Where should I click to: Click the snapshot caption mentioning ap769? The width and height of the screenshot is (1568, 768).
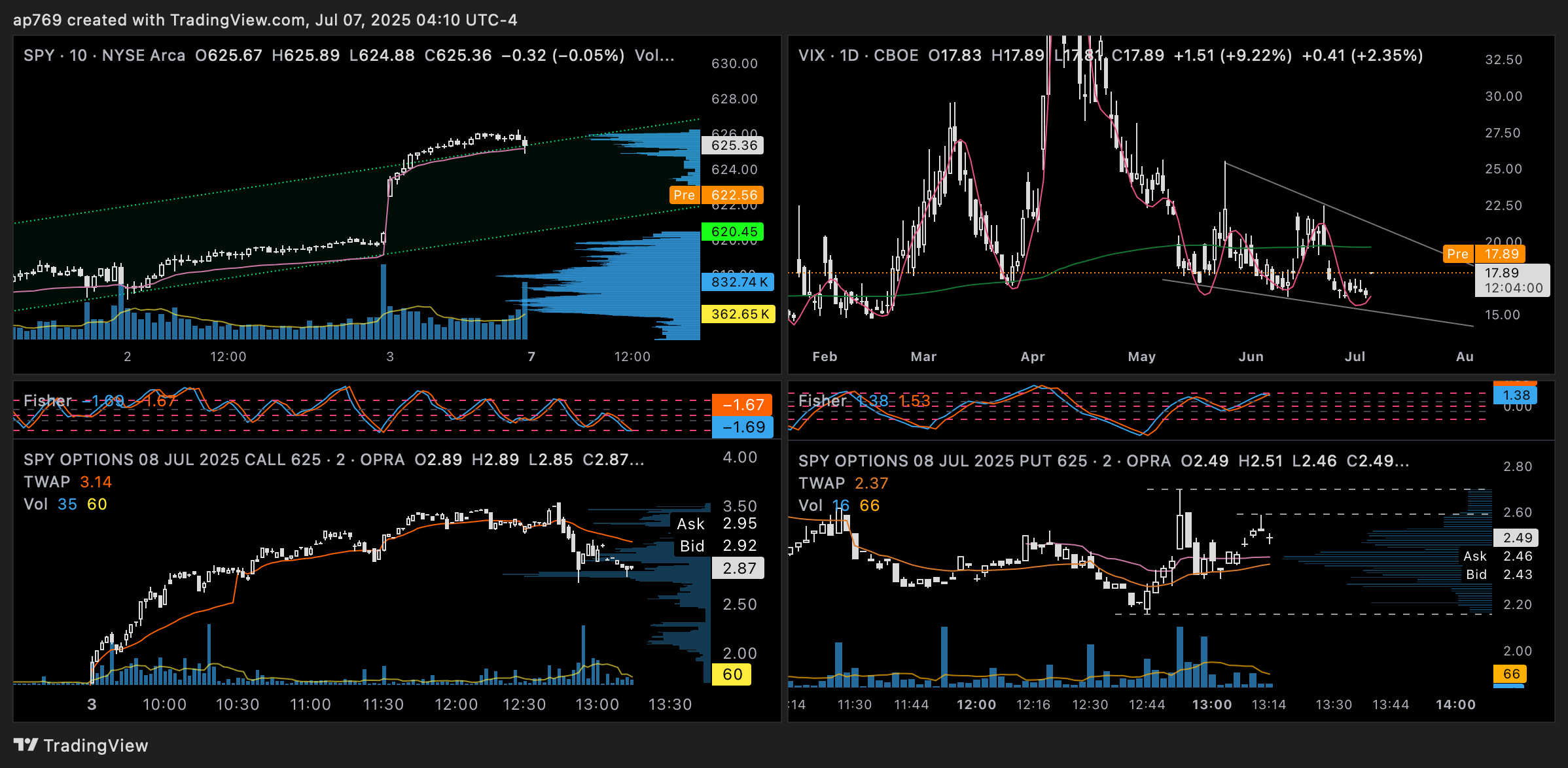click(x=265, y=20)
